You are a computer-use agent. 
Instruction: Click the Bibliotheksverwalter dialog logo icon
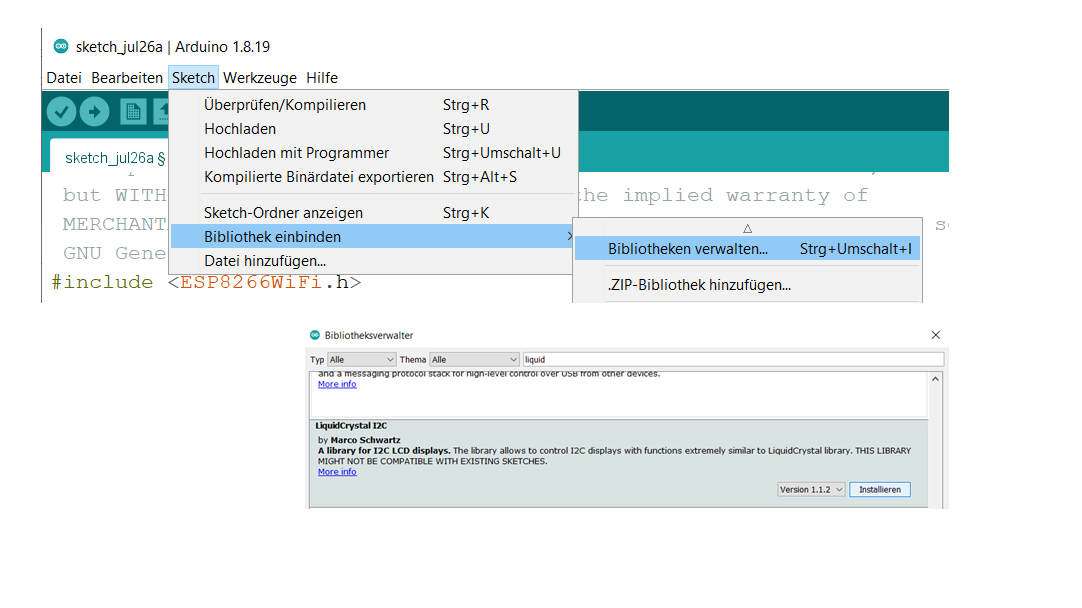315,336
